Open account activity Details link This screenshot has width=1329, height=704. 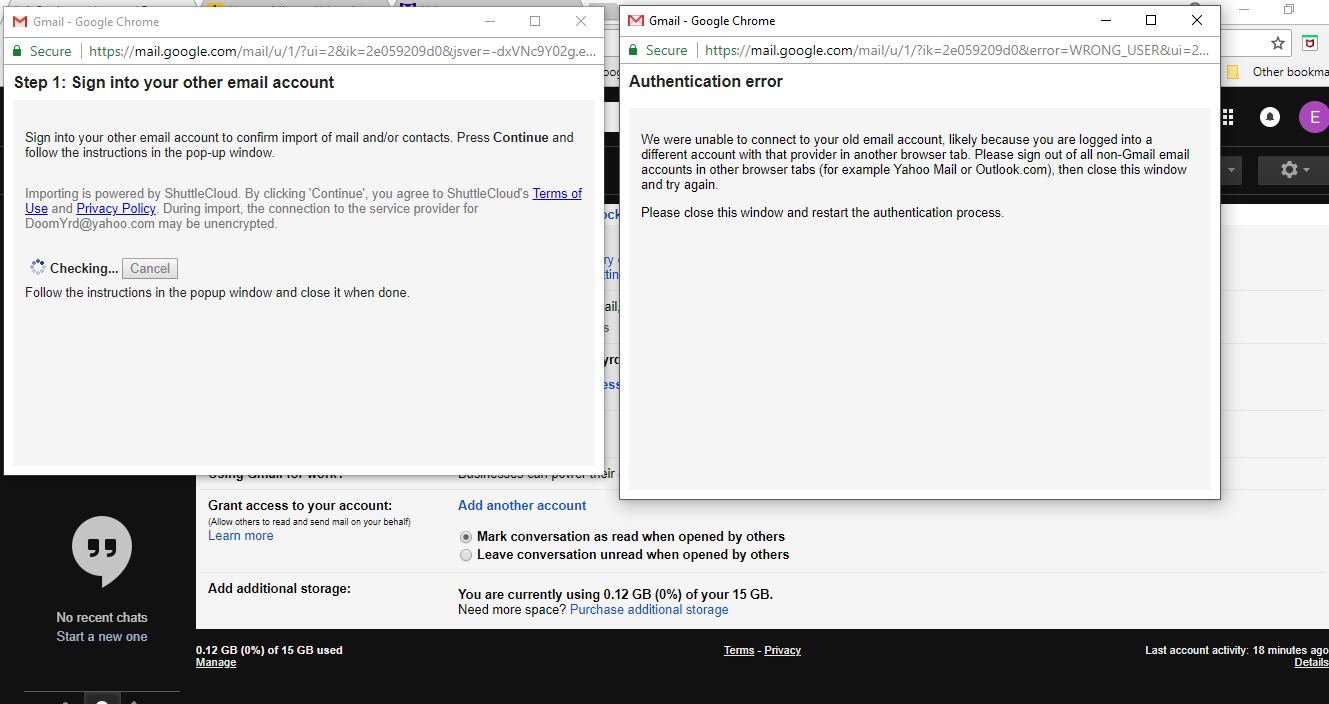(x=1311, y=662)
